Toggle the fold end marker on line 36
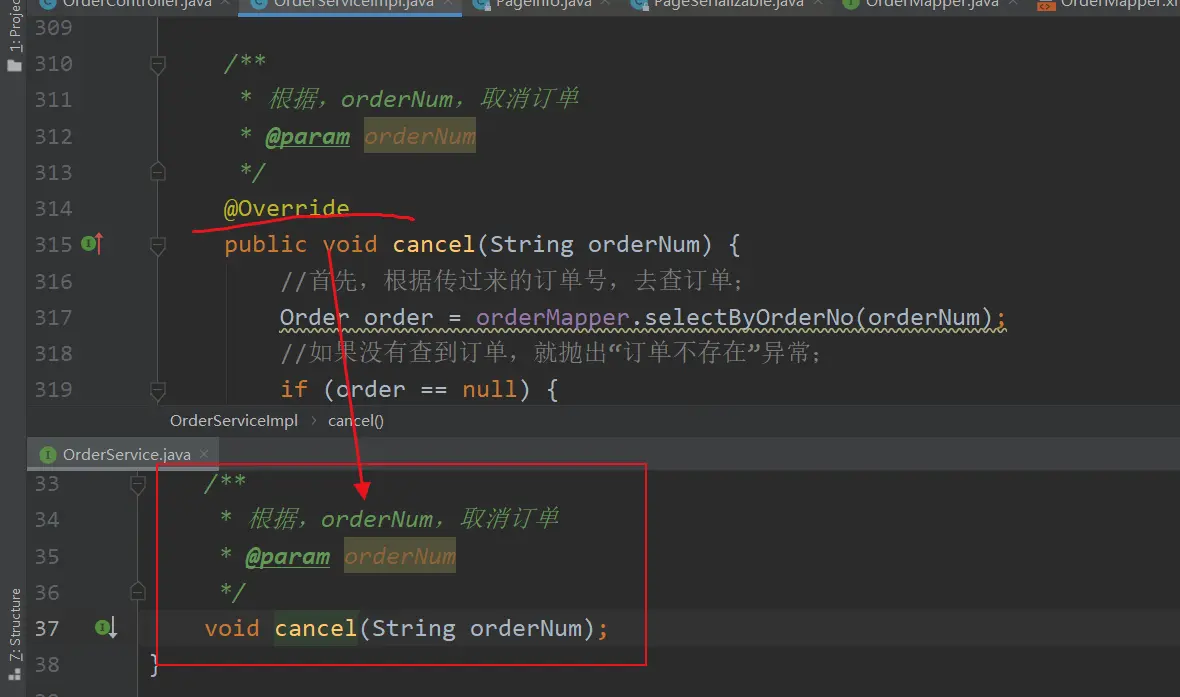 pyautogui.click(x=138, y=592)
